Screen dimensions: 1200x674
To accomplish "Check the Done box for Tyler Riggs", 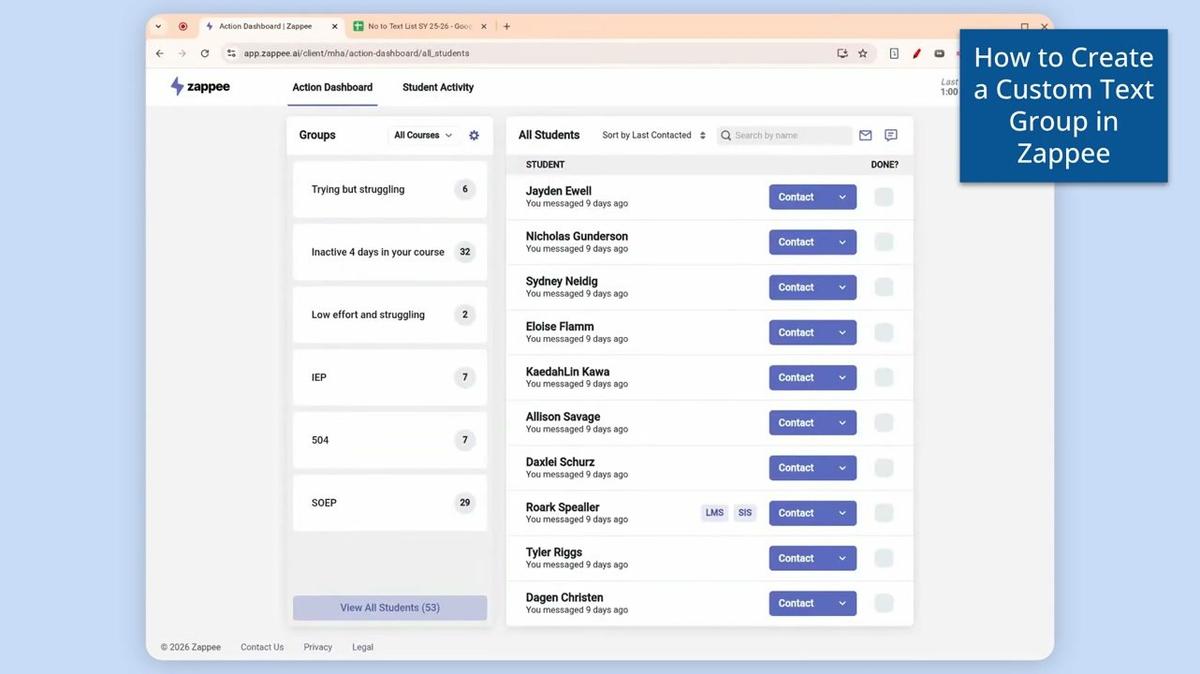I will [x=884, y=558].
